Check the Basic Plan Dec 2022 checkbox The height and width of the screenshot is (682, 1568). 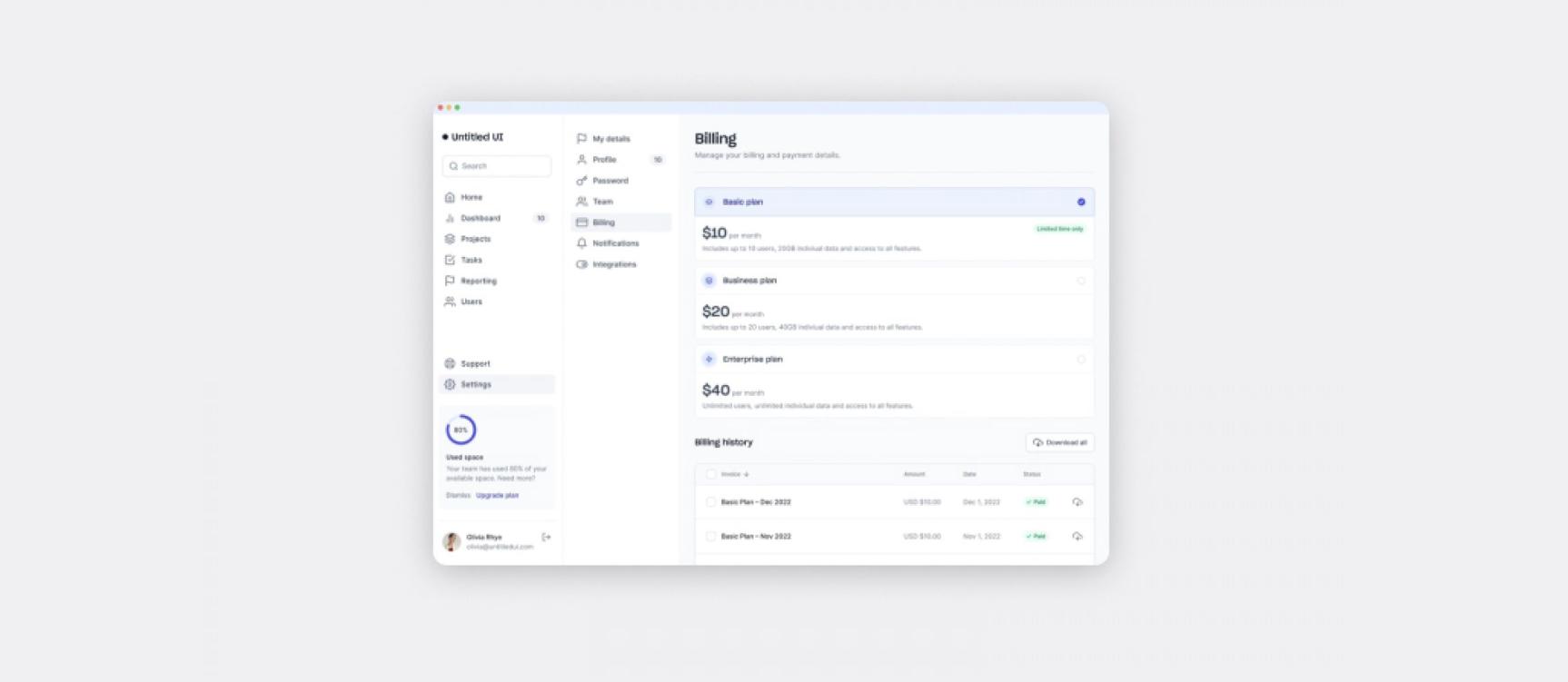(x=710, y=502)
